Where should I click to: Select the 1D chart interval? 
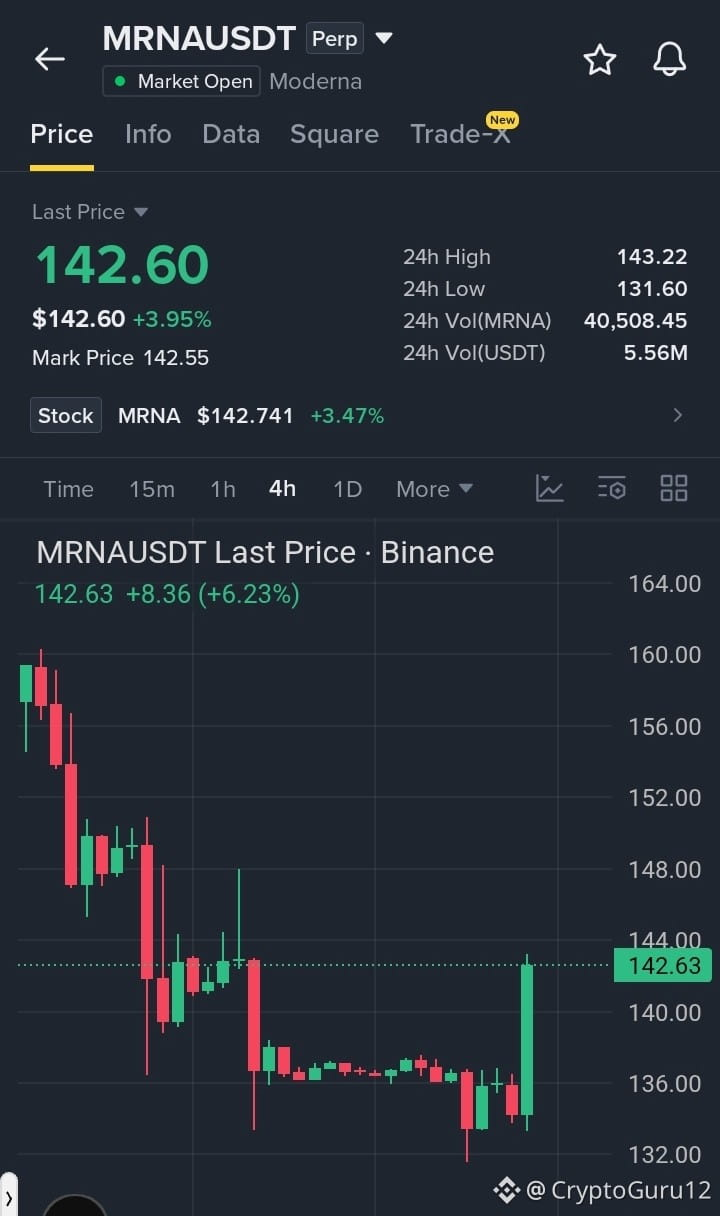[x=347, y=489]
